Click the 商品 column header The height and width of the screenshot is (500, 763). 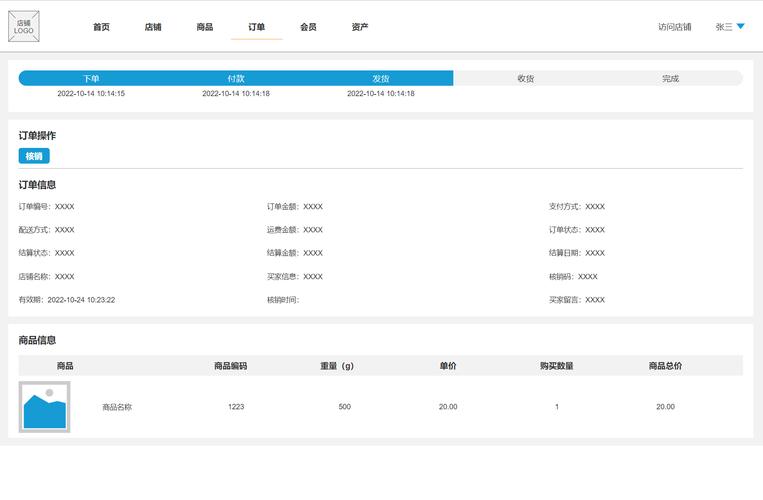(65, 366)
